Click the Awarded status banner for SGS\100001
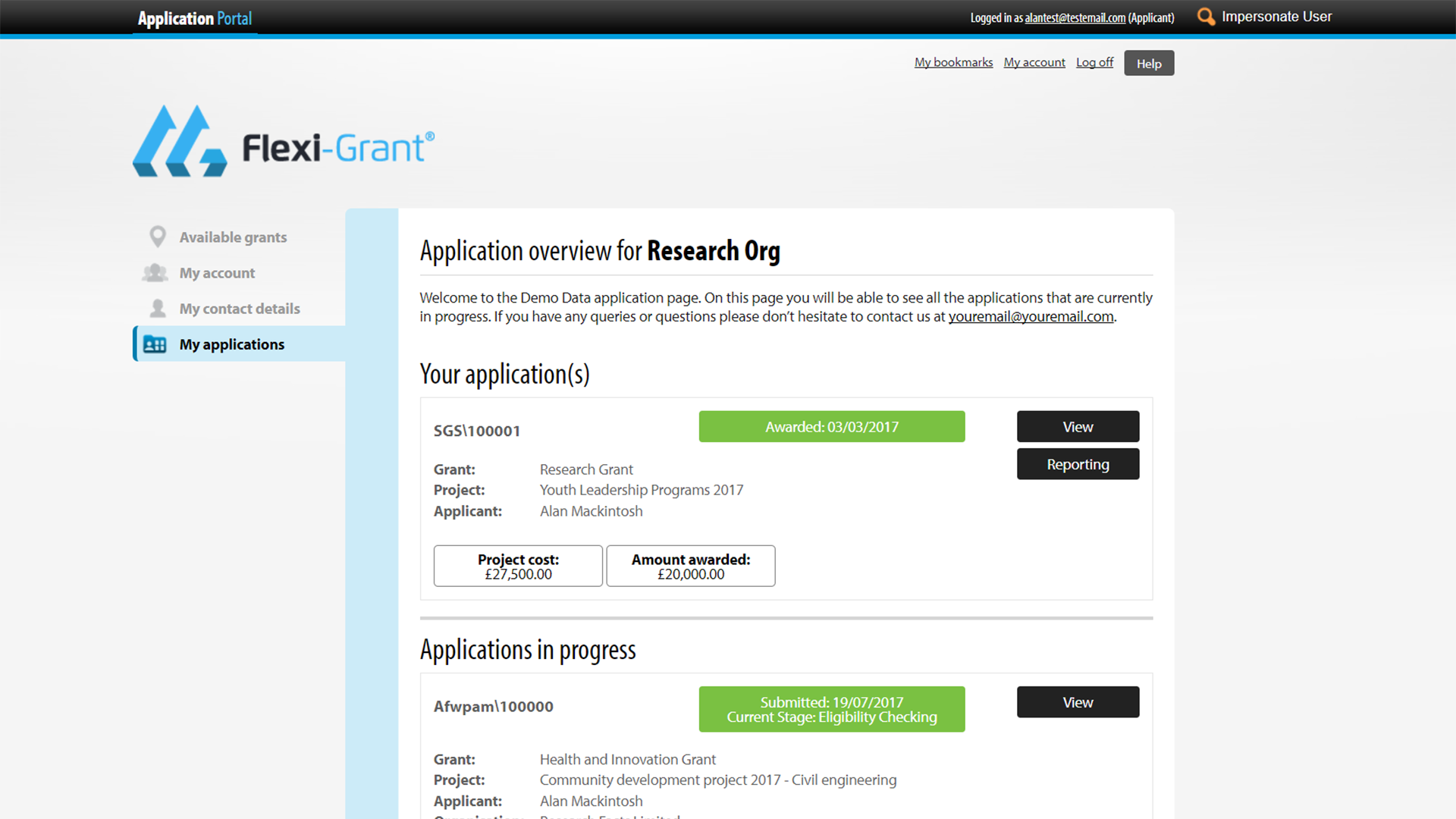The width and height of the screenshot is (1456, 819). (831, 426)
